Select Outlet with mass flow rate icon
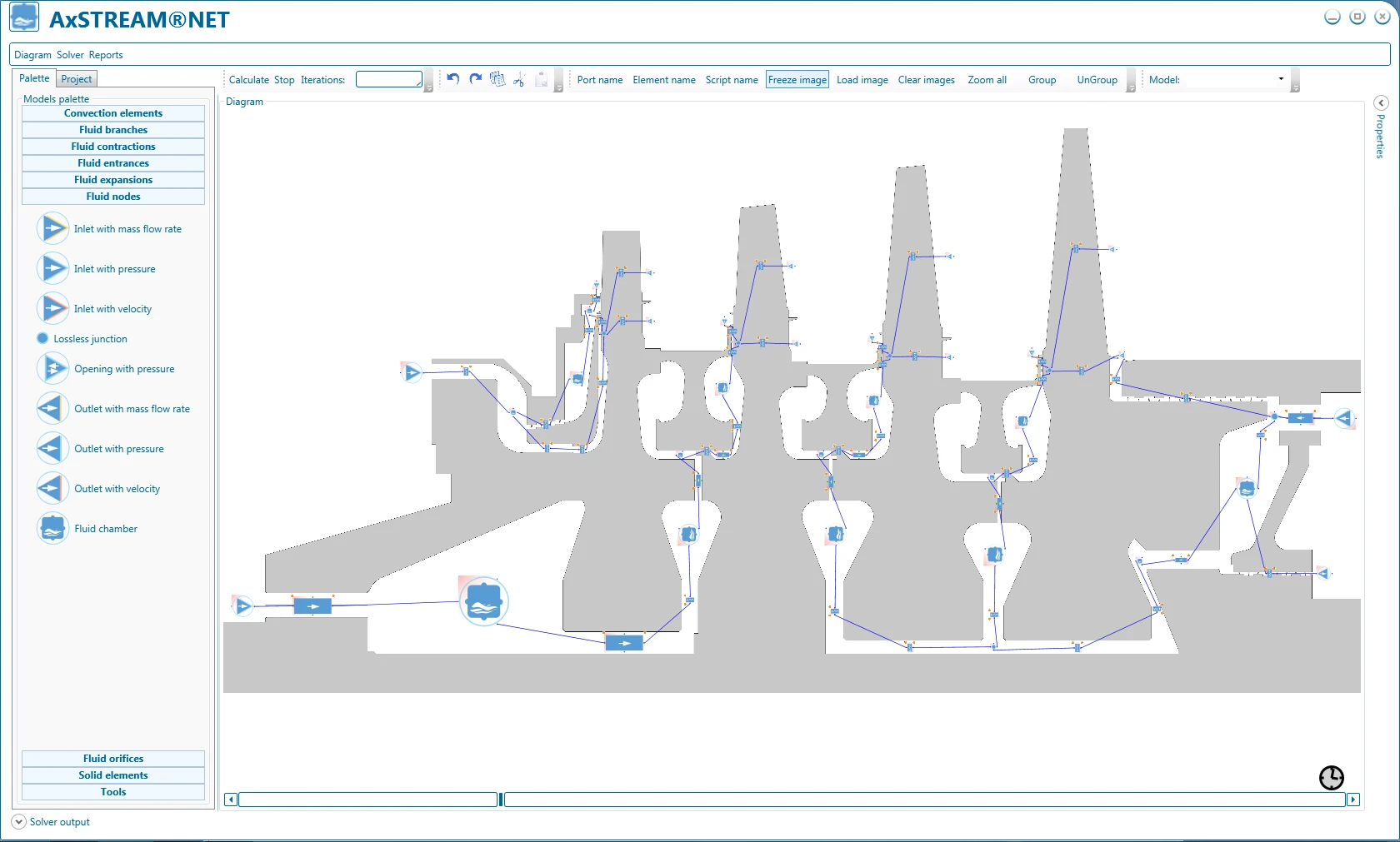Viewport: 1400px width, 842px height. (x=52, y=408)
